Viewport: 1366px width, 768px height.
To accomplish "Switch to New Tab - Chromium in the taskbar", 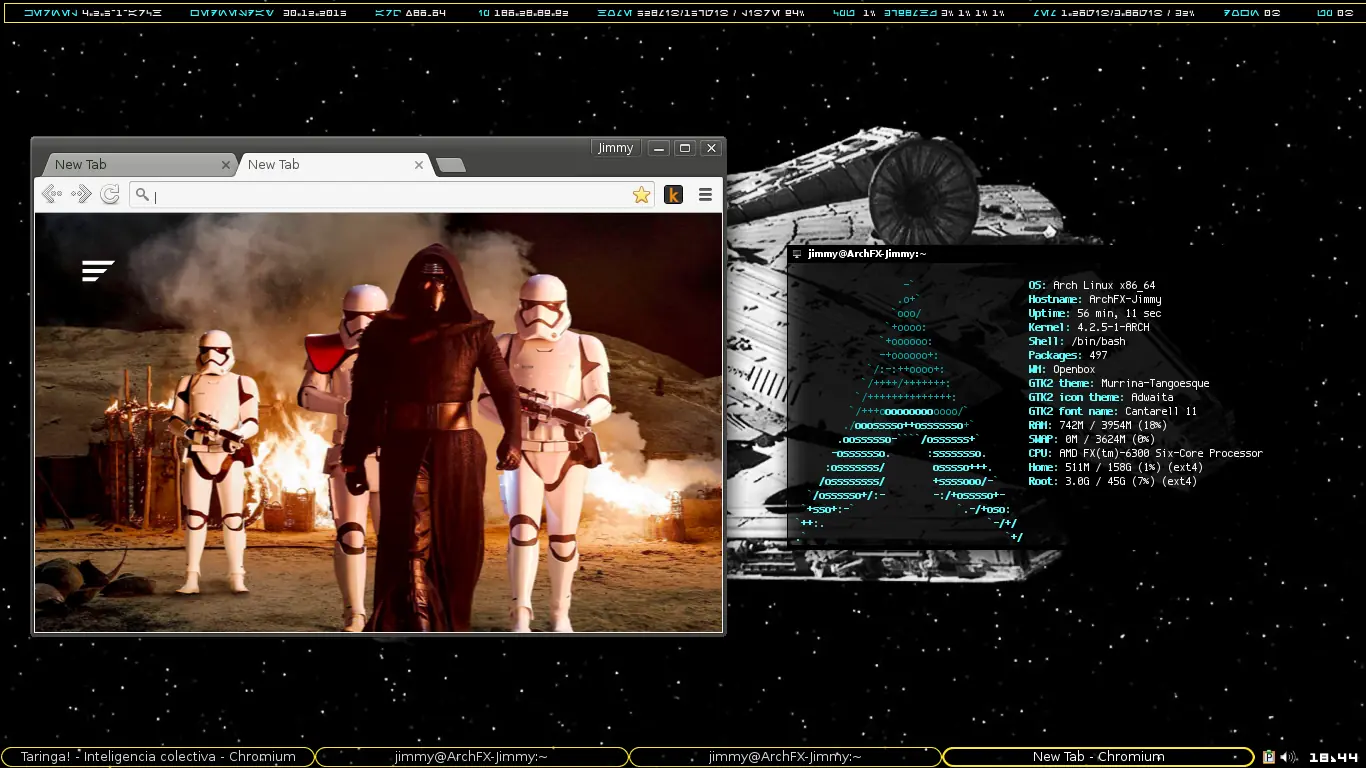I will [x=1098, y=757].
